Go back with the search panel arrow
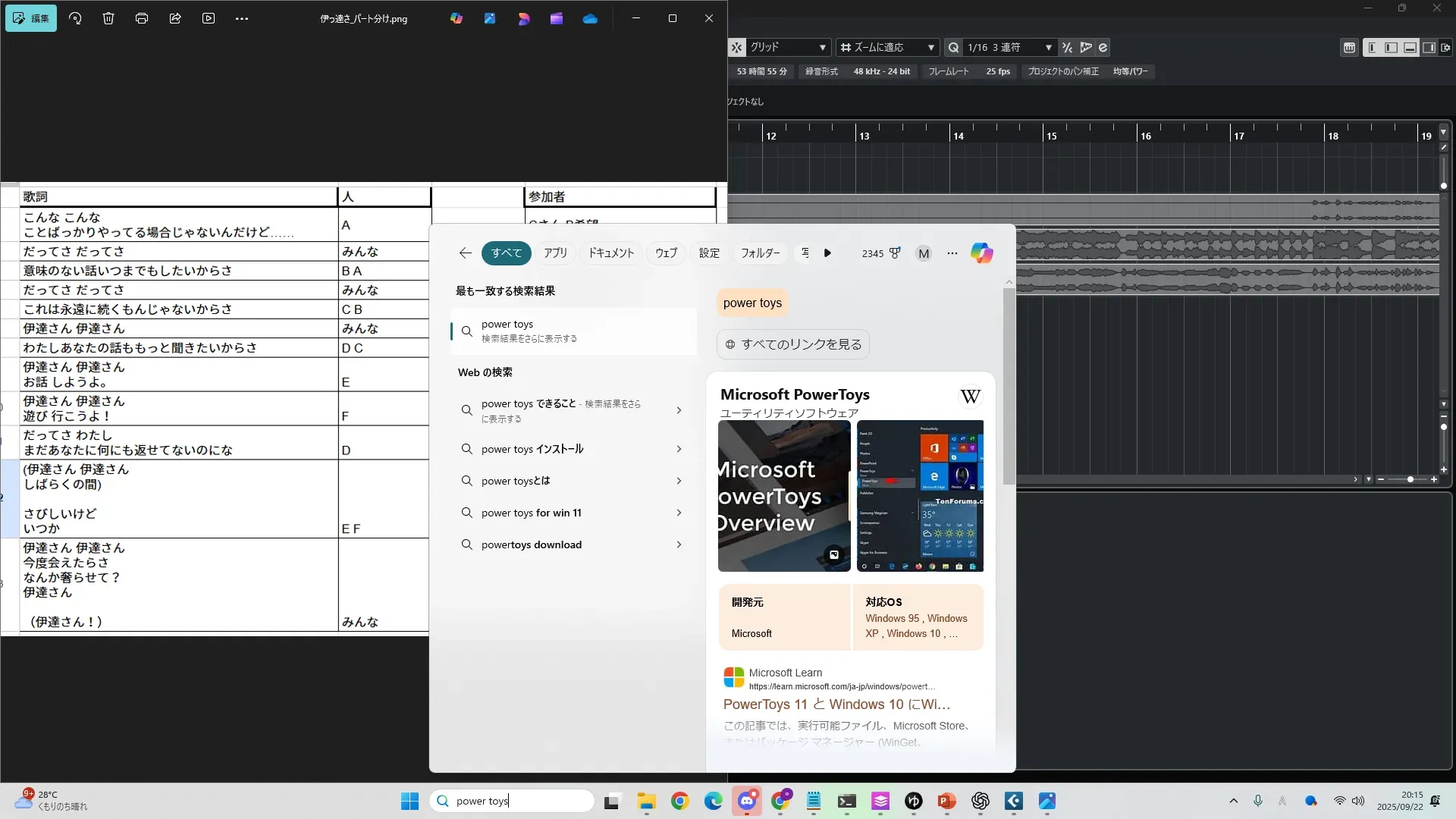 [x=465, y=253]
